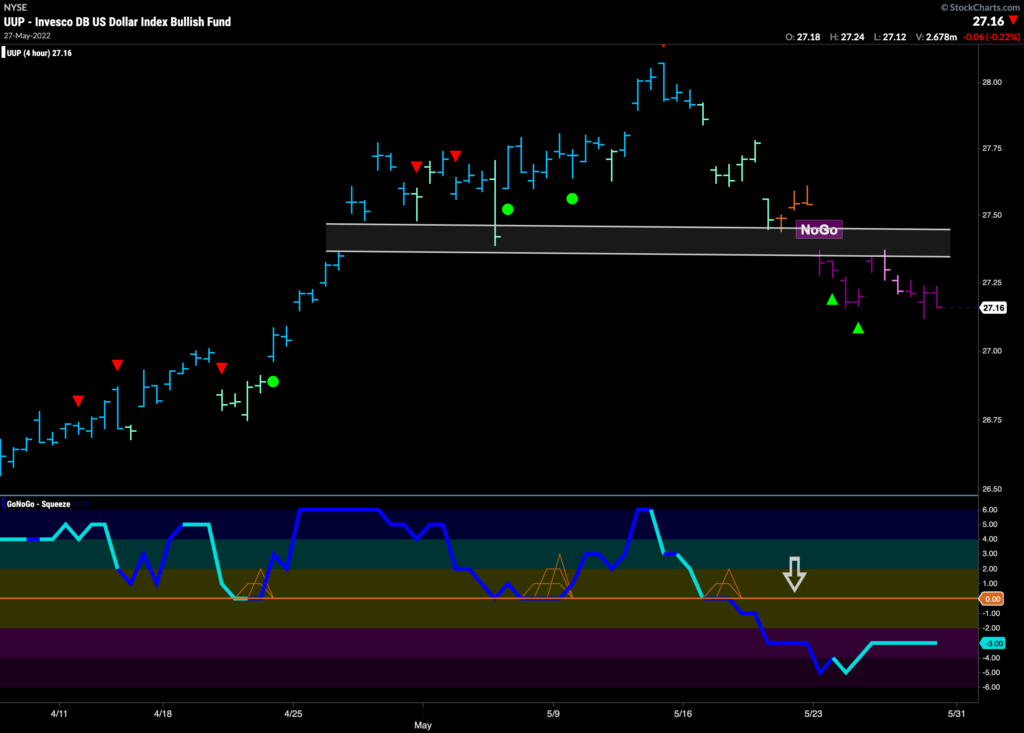Click the 5/9 date axis label
The height and width of the screenshot is (733, 1024).
click(553, 713)
